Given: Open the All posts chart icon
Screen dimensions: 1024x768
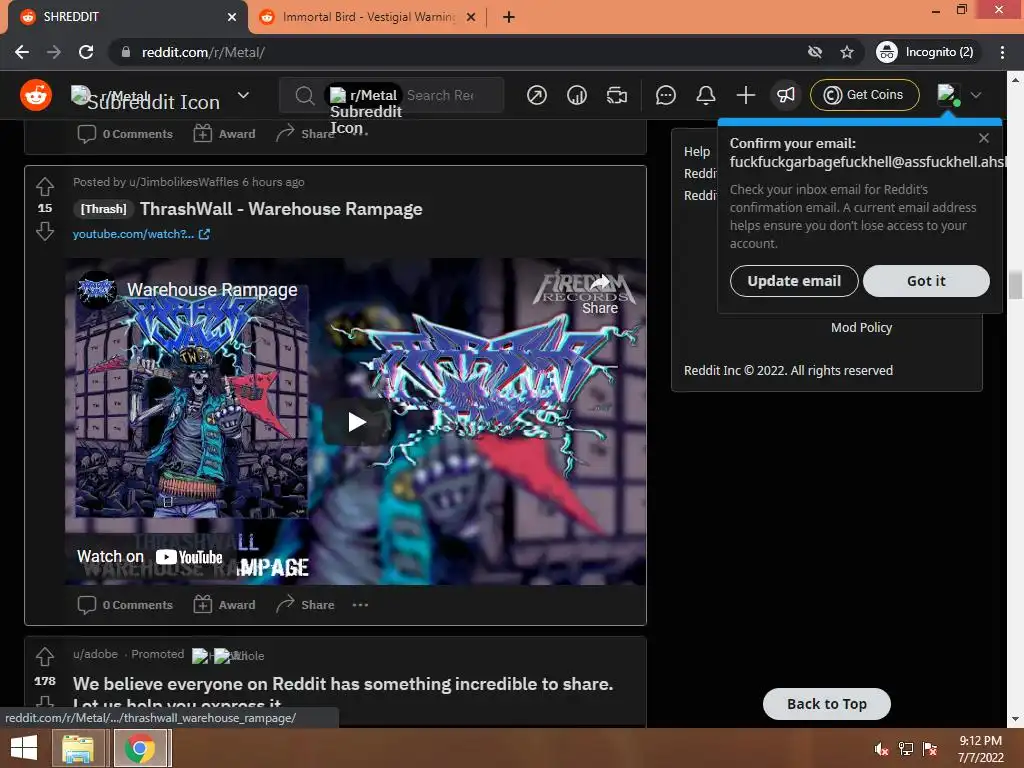Looking at the screenshot, I should pyautogui.click(x=577, y=95).
